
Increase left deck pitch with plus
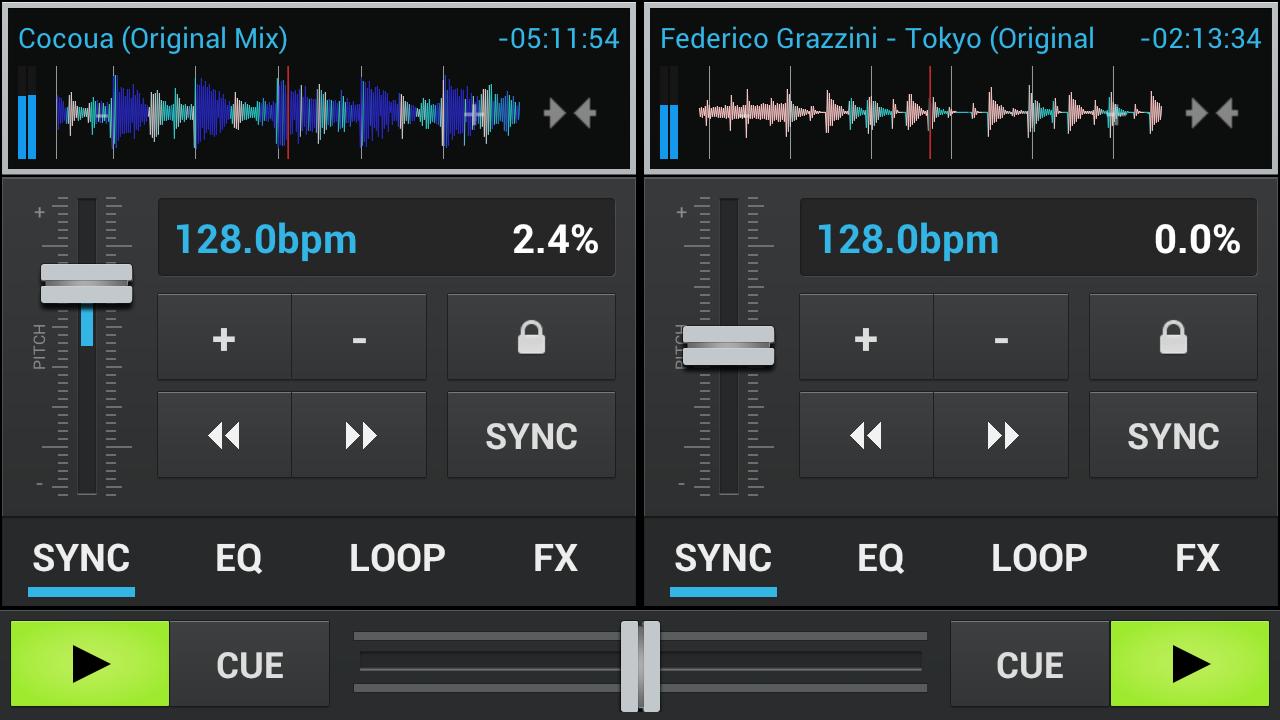tap(224, 337)
